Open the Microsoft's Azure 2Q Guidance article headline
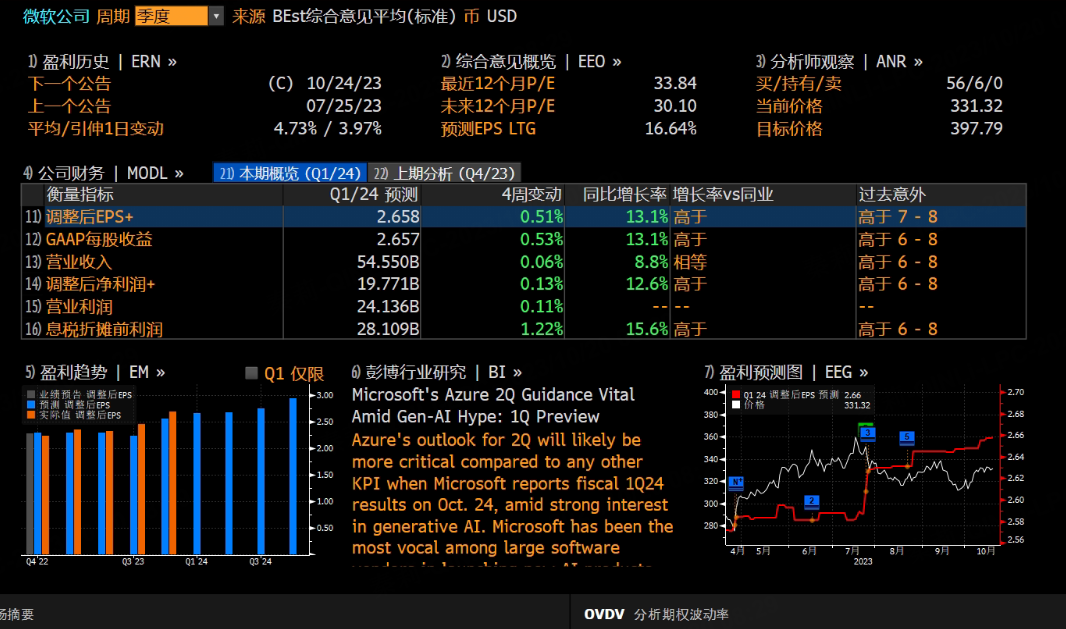The image size is (1066, 629). (494, 405)
